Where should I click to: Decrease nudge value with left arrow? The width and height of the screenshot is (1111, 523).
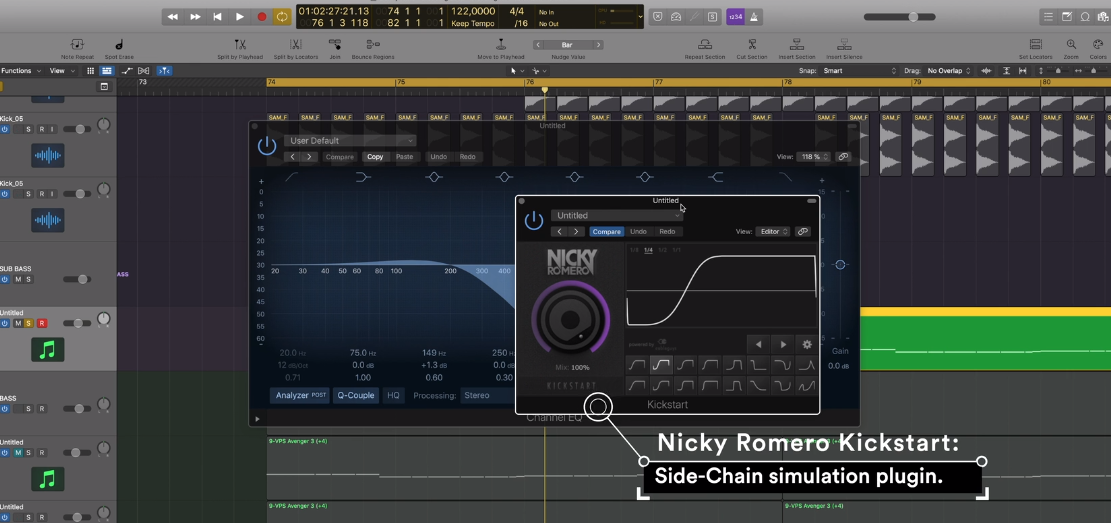tap(538, 45)
